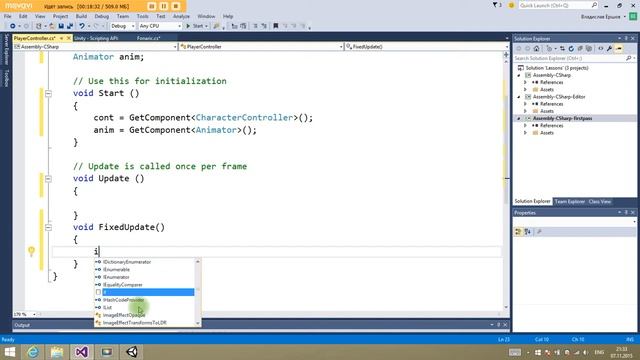Click the notifications flag icon
Image resolution: width=640 pixels, height=360 pixels.
495,5
